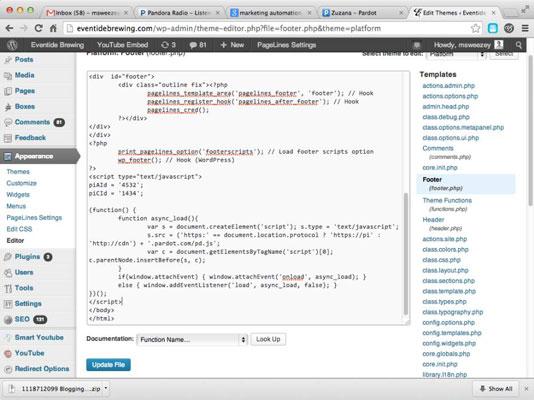The image size is (534, 400).
Task: Reload the page with refresh icon
Action: (x=38, y=28)
